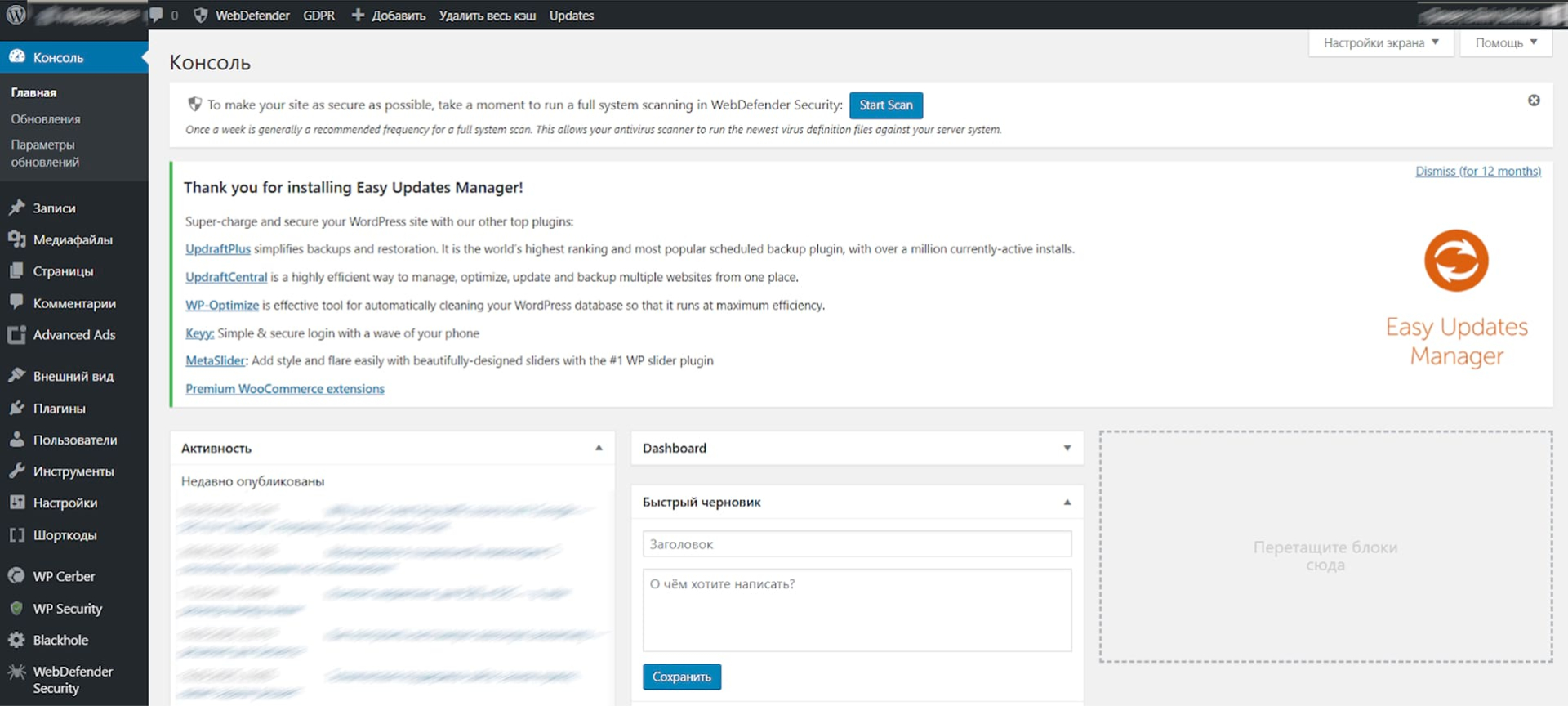Click Удалить весь кэш in admin bar

(488, 16)
